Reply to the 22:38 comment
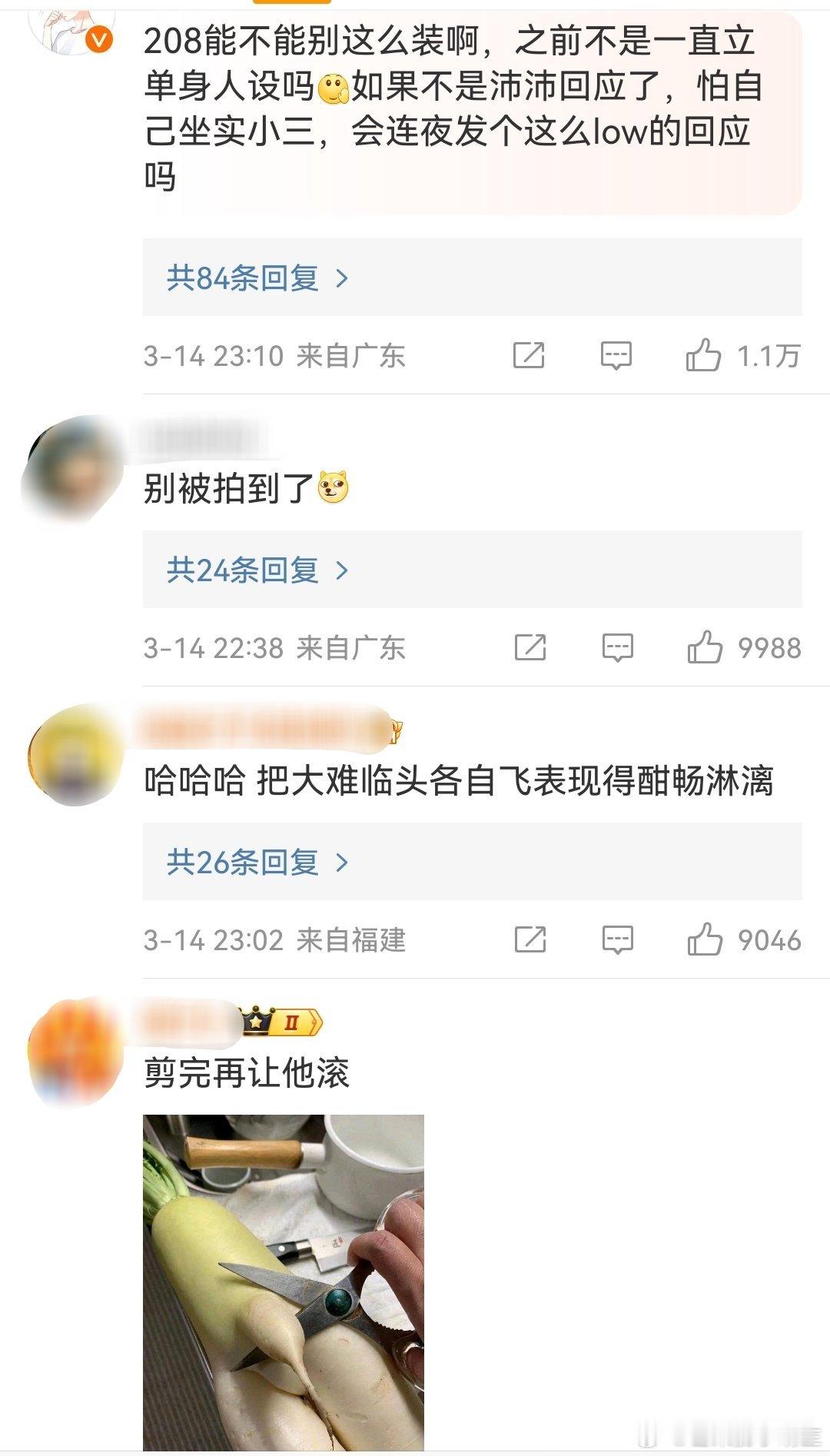 [x=618, y=647]
